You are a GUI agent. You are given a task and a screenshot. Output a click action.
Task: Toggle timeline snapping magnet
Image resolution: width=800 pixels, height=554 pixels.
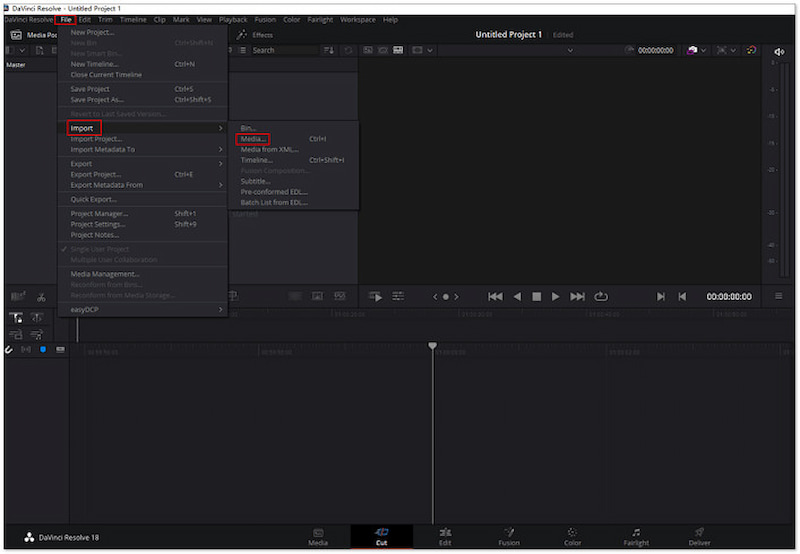[9, 349]
